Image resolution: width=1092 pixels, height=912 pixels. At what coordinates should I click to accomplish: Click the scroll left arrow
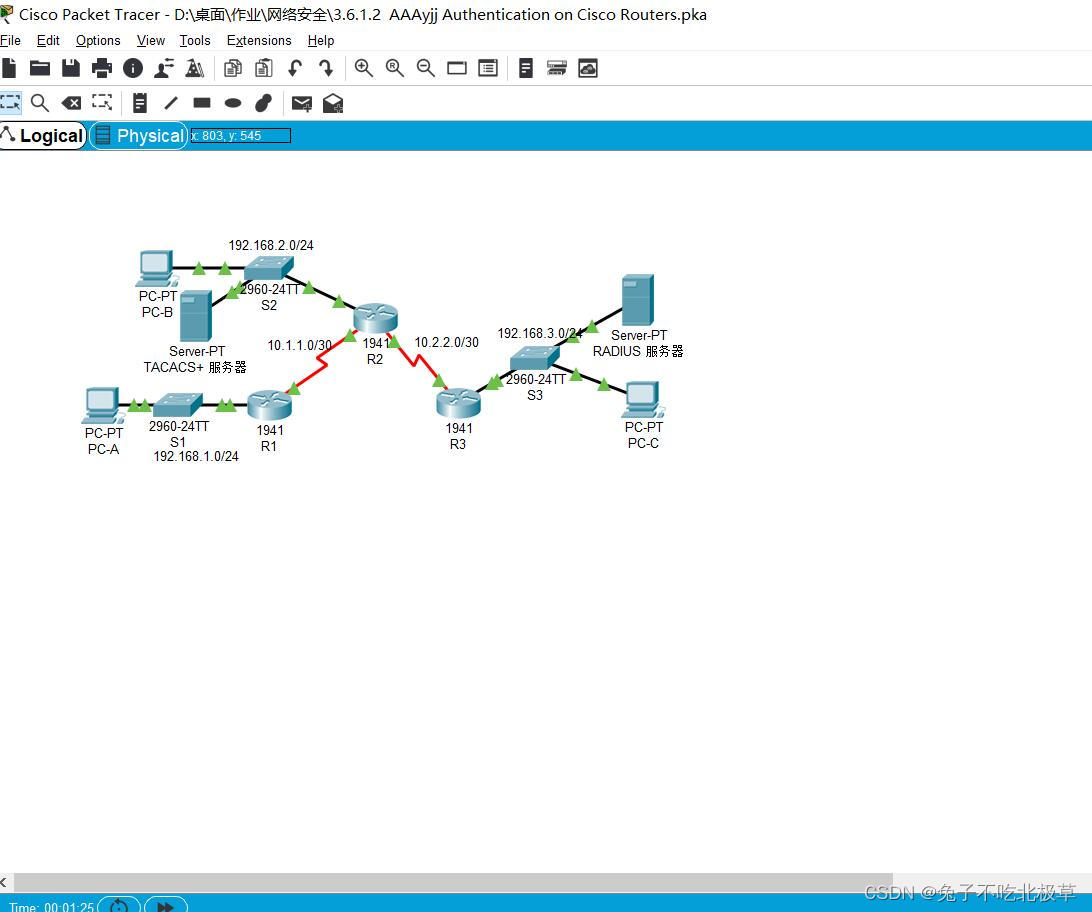click(x=4, y=882)
